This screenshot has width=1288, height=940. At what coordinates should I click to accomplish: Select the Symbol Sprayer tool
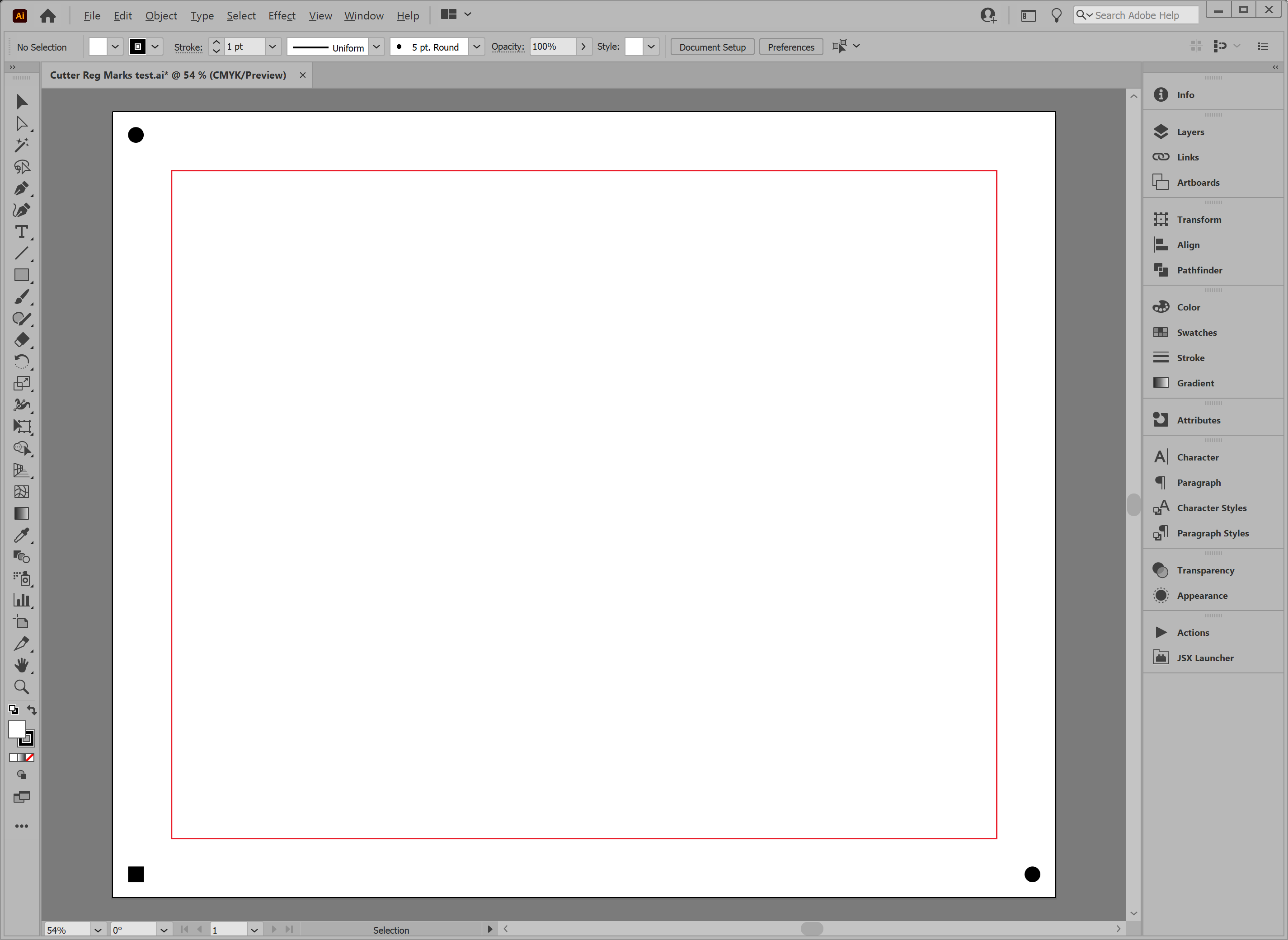pyautogui.click(x=22, y=578)
